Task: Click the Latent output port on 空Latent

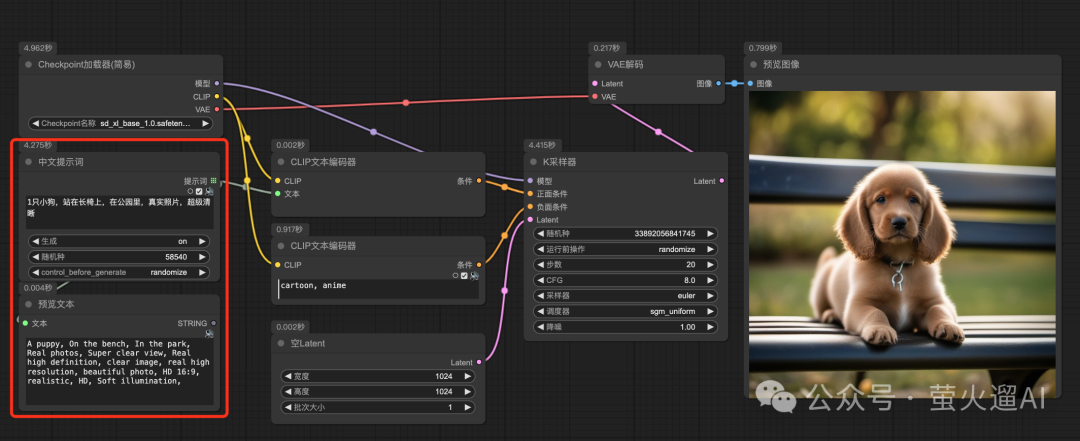Action: [x=479, y=362]
